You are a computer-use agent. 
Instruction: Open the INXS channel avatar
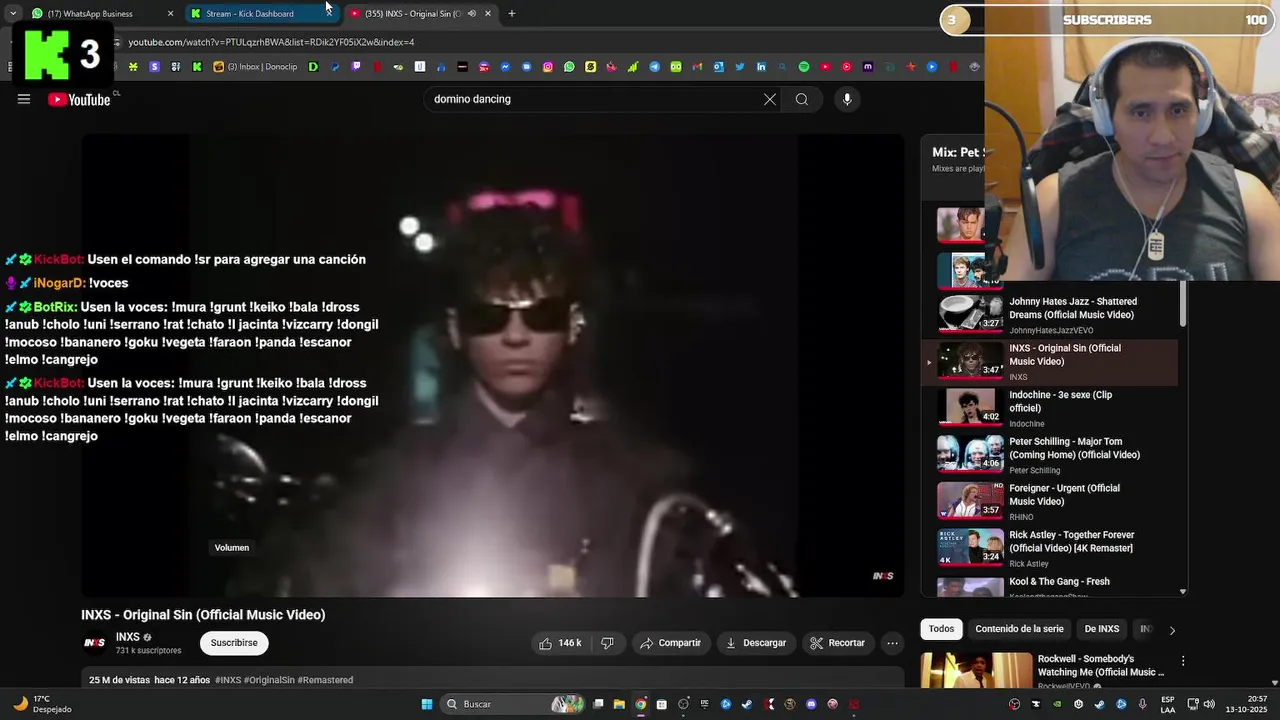pos(94,643)
